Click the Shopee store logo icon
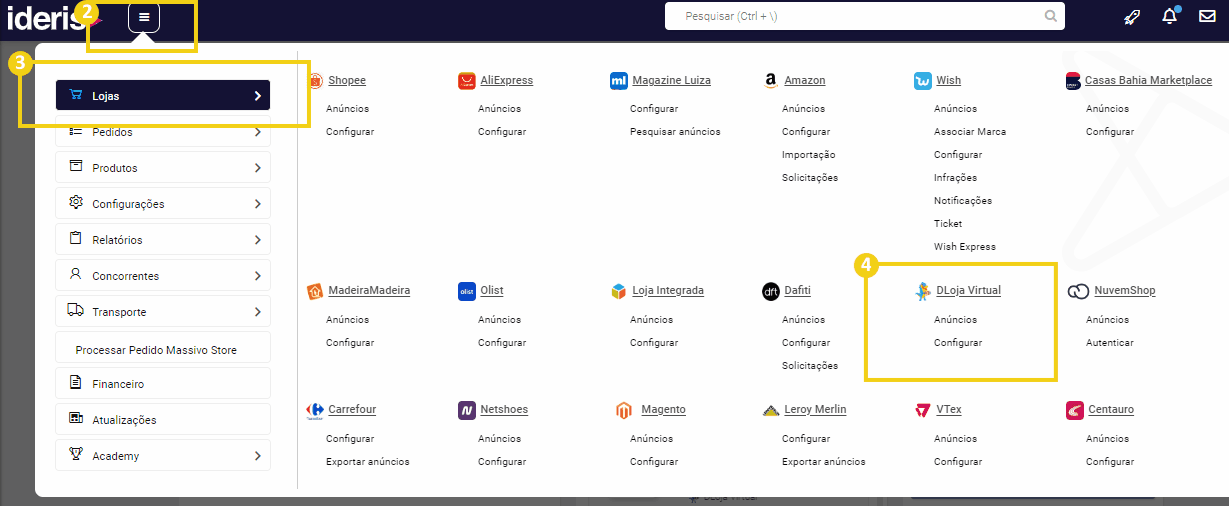This screenshot has width=1229, height=506. (315, 81)
